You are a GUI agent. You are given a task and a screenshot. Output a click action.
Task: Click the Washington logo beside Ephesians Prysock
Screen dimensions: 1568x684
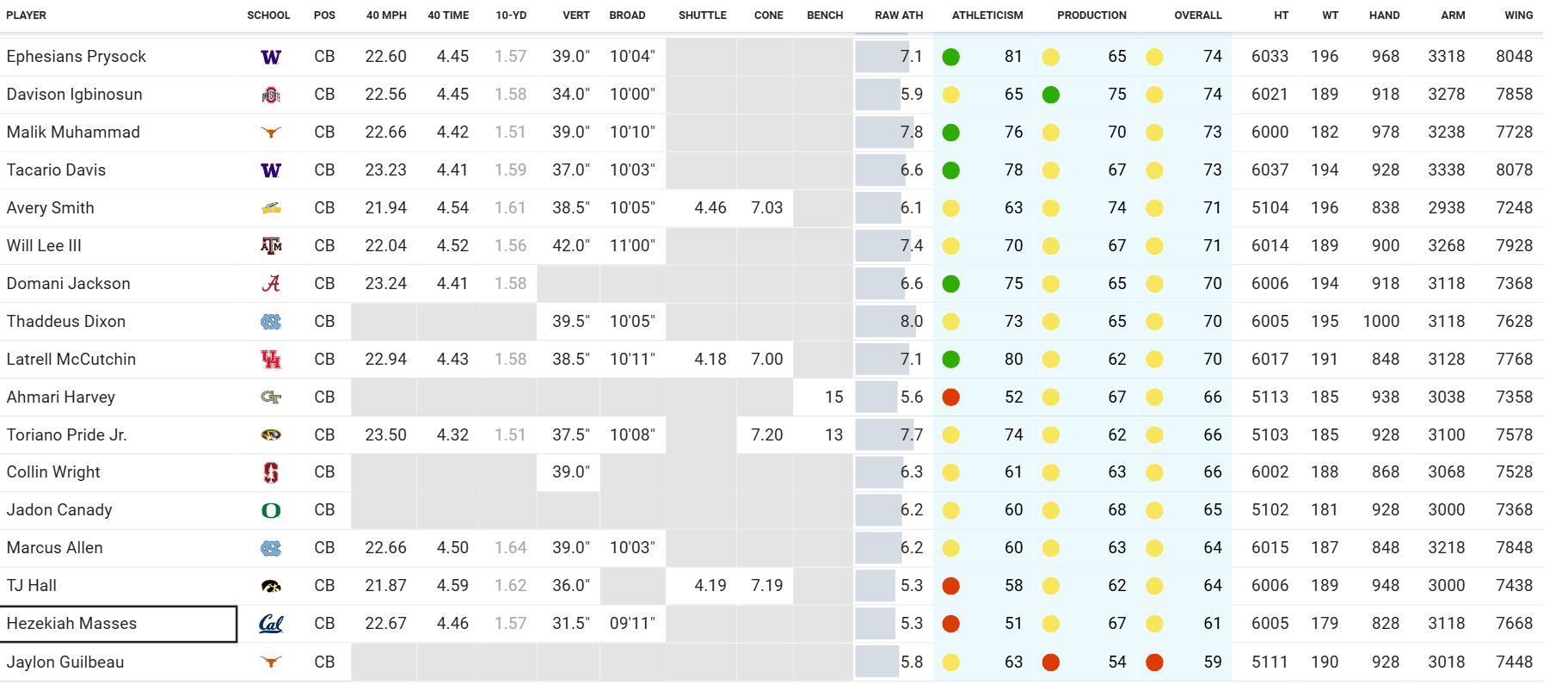pyautogui.click(x=270, y=57)
